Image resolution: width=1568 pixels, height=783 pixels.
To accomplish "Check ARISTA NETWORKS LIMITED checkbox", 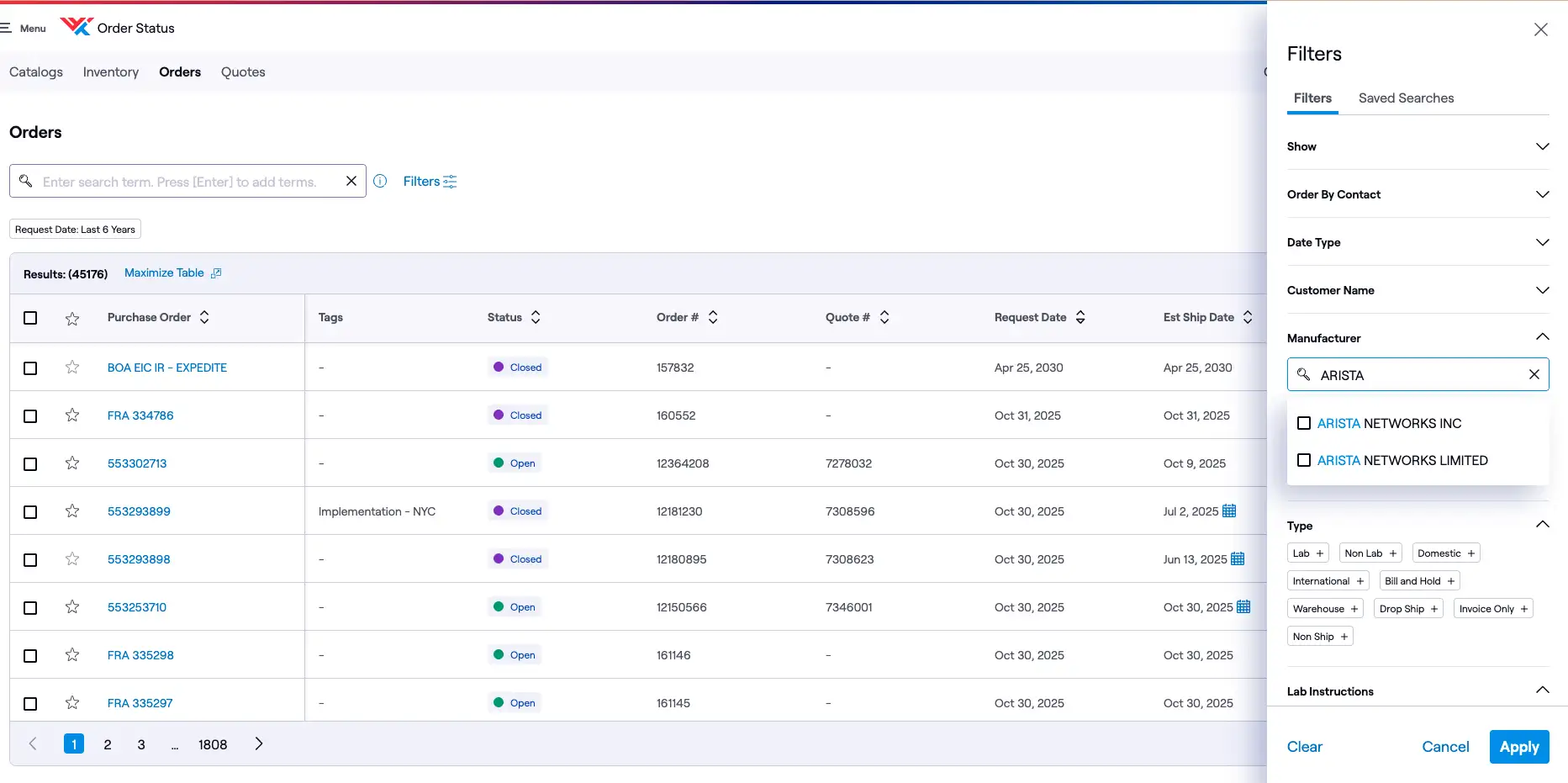I will (x=1304, y=460).
